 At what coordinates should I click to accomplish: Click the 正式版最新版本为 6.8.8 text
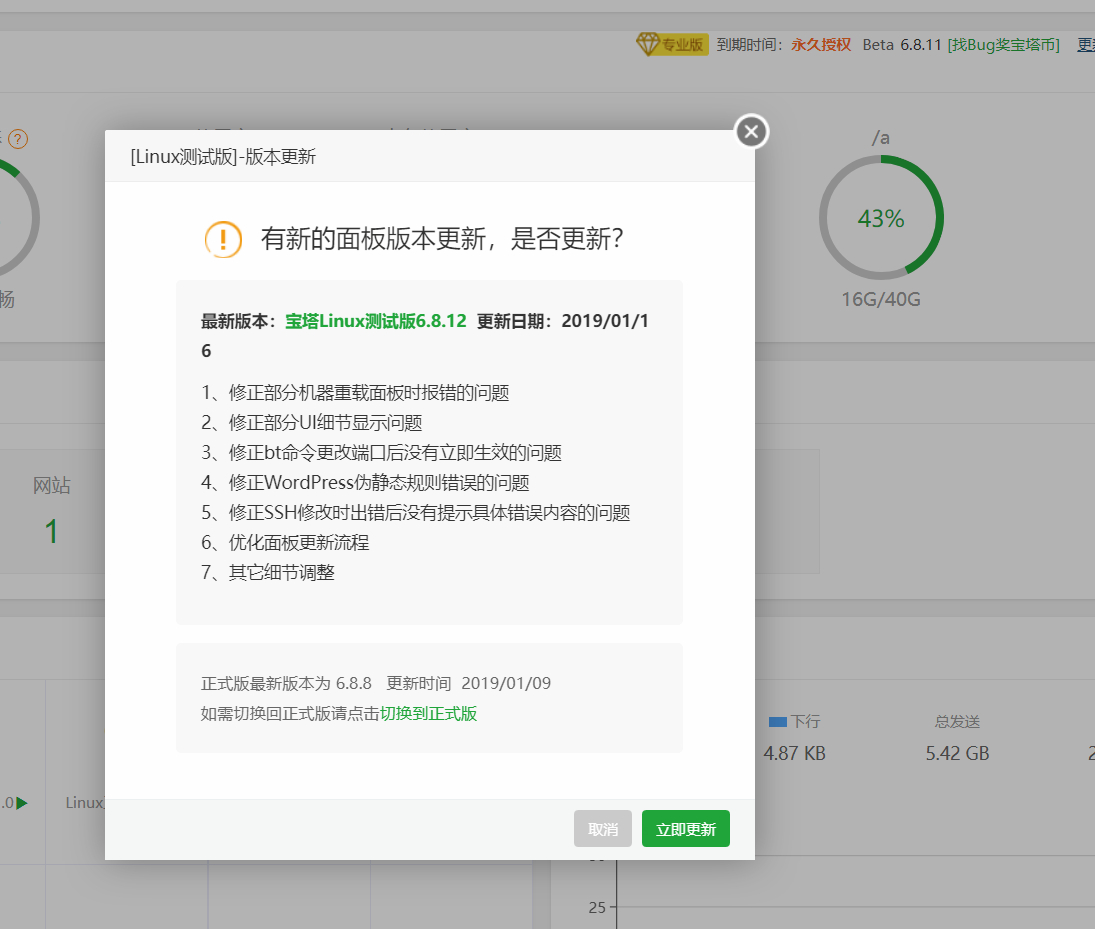pyautogui.click(x=286, y=683)
